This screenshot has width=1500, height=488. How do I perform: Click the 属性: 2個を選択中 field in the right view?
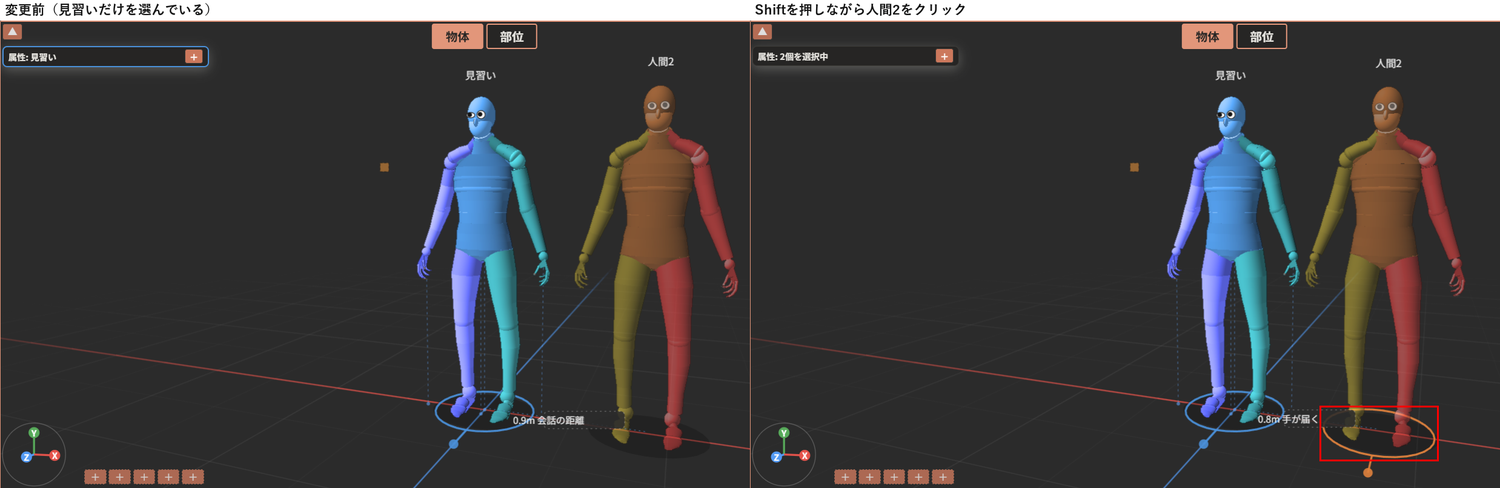click(x=855, y=57)
